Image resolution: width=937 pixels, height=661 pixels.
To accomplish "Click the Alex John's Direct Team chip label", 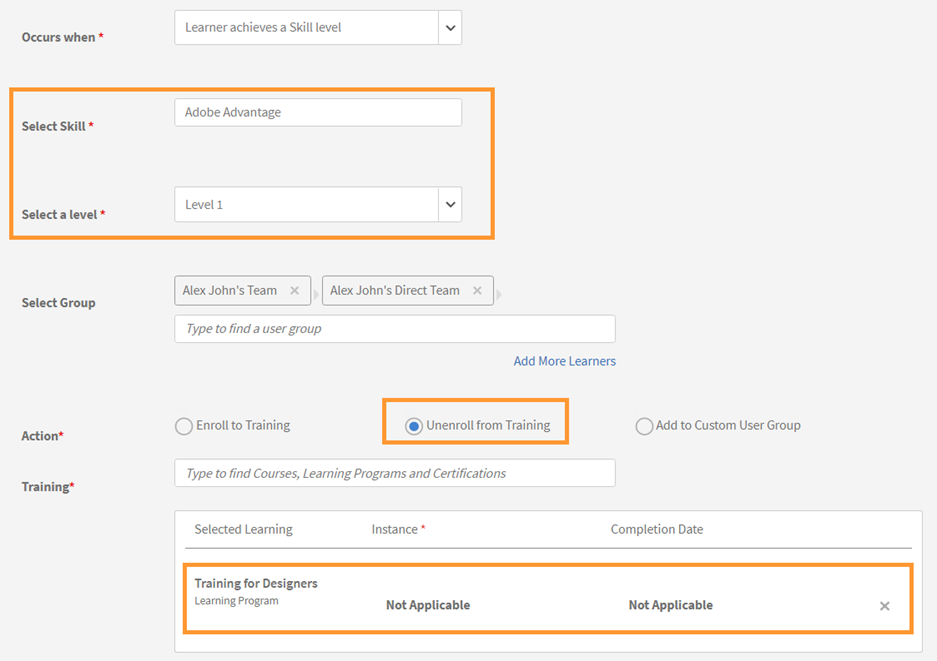I will [x=395, y=291].
